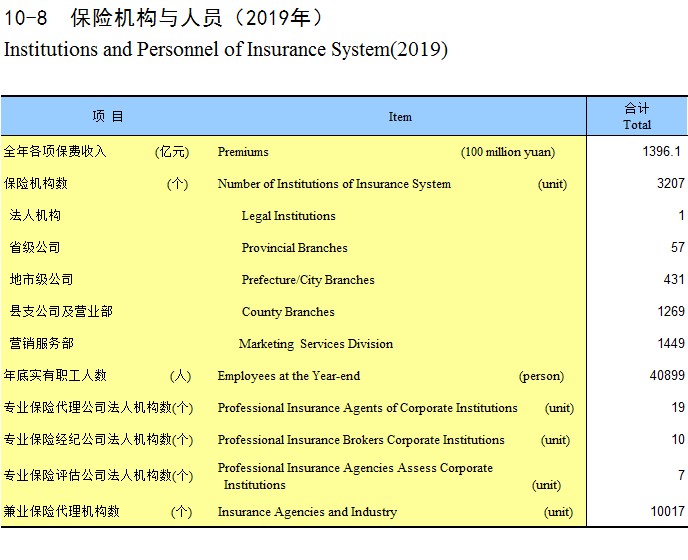Click 'Professional Insurance Agencies Assess Corporate Institutions'
This screenshot has width=688, height=560.
(x=355, y=476)
